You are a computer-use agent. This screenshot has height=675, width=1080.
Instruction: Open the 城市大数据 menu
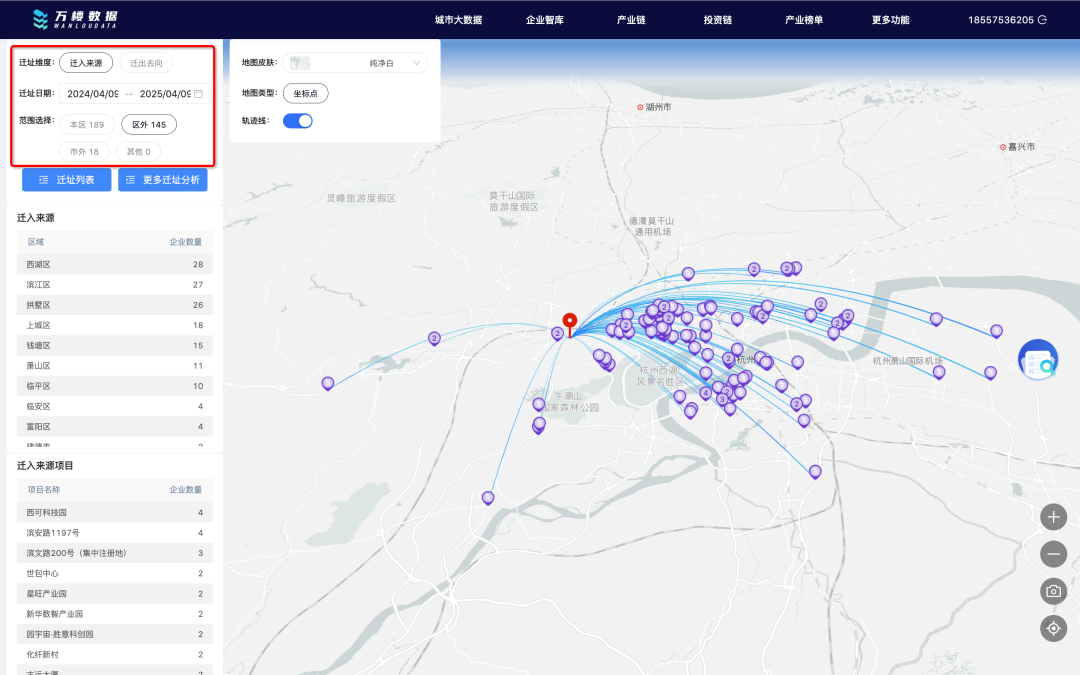[458, 20]
